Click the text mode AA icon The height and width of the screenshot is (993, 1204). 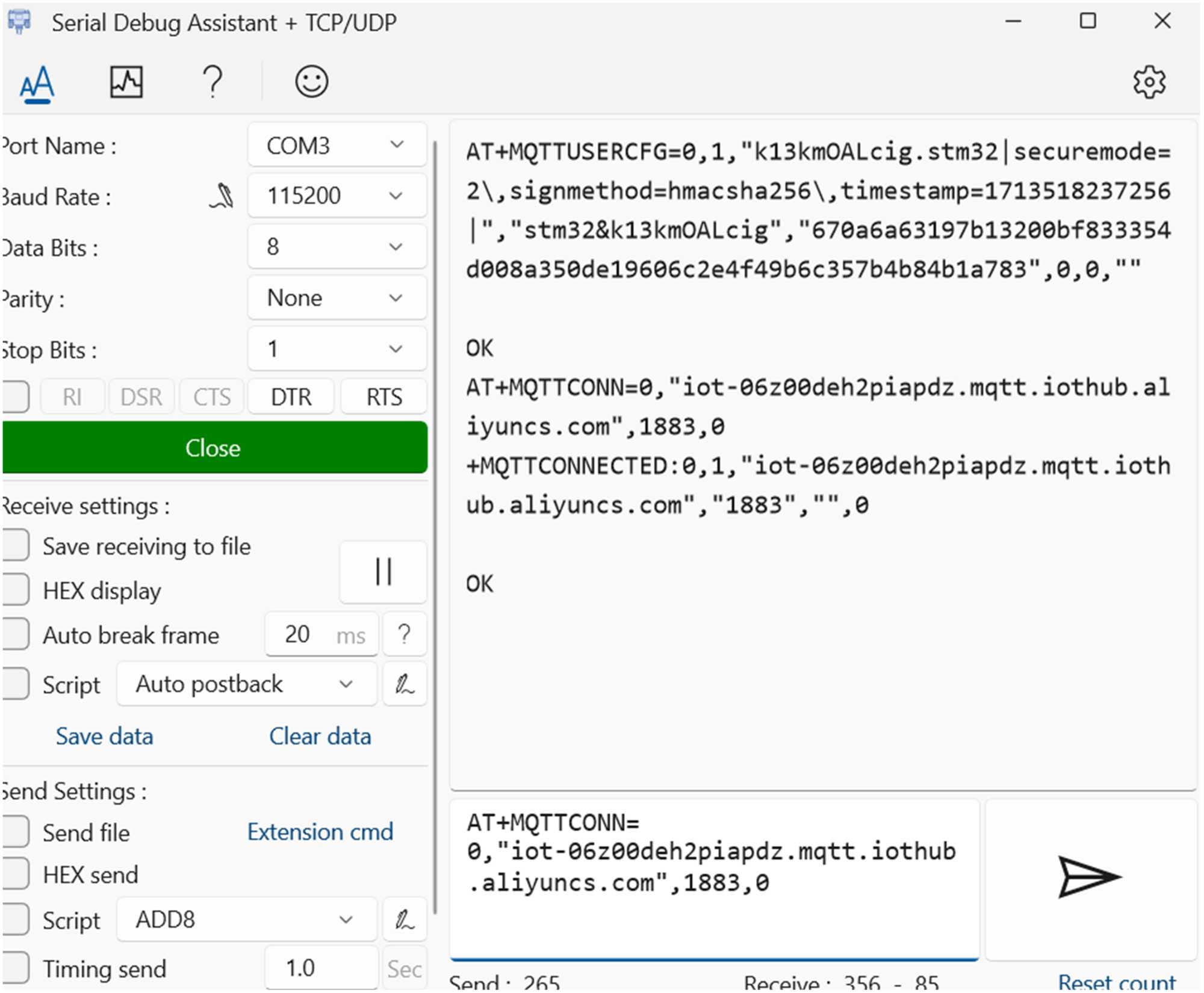click(x=37, y=82)
